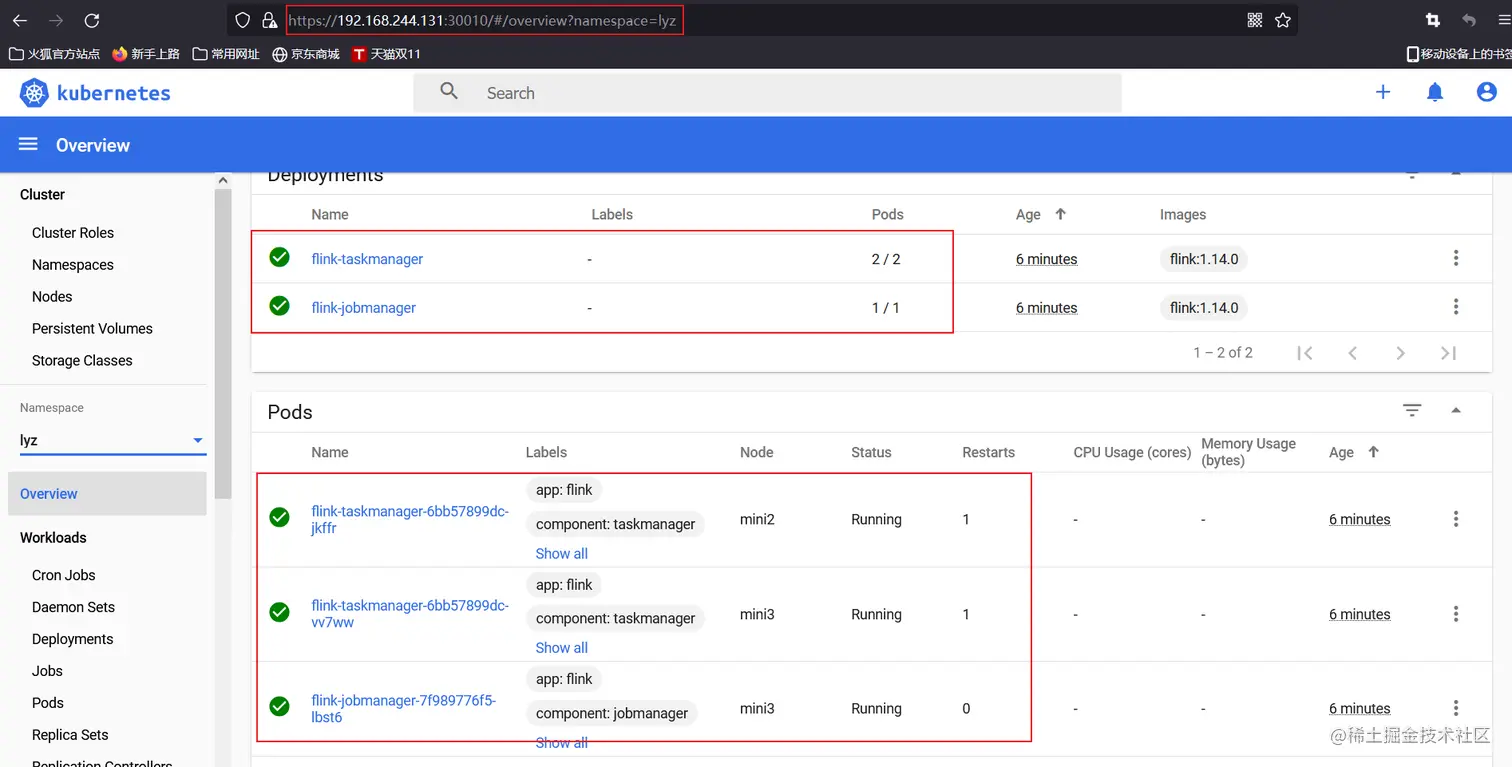Click status icon of flink-taskmanager deployment
Screen dimensions: 1512x767
click(x=280, y=257)
